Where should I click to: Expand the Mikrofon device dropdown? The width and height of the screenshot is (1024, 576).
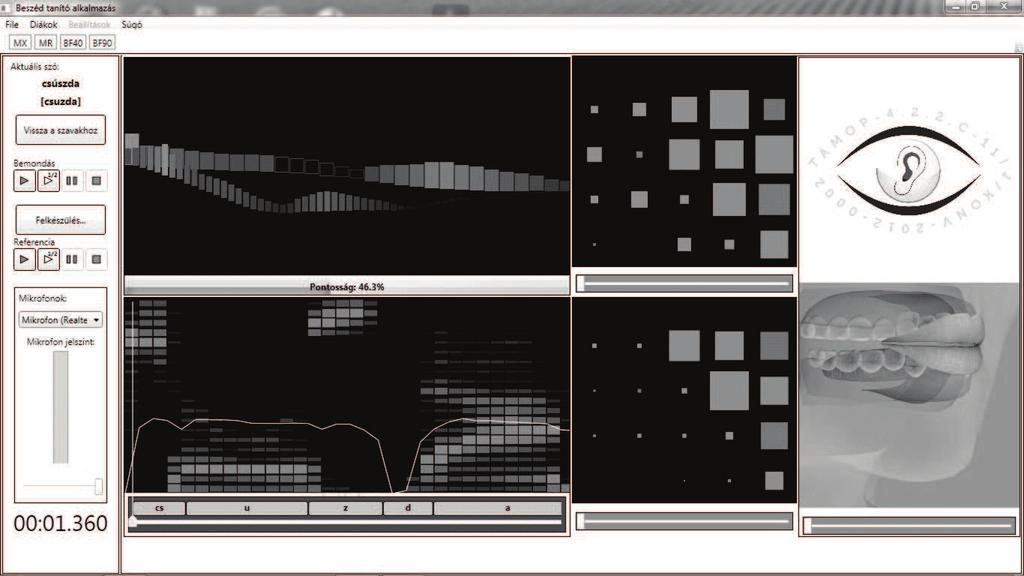(60, 320)
